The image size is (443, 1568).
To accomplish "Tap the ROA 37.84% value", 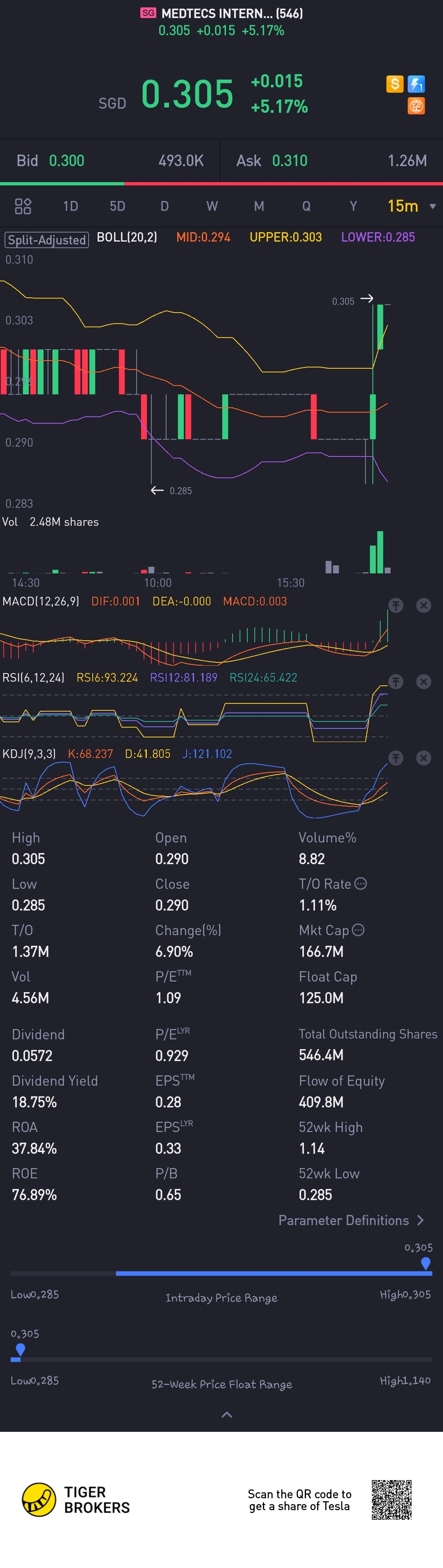I will 34,1148.
